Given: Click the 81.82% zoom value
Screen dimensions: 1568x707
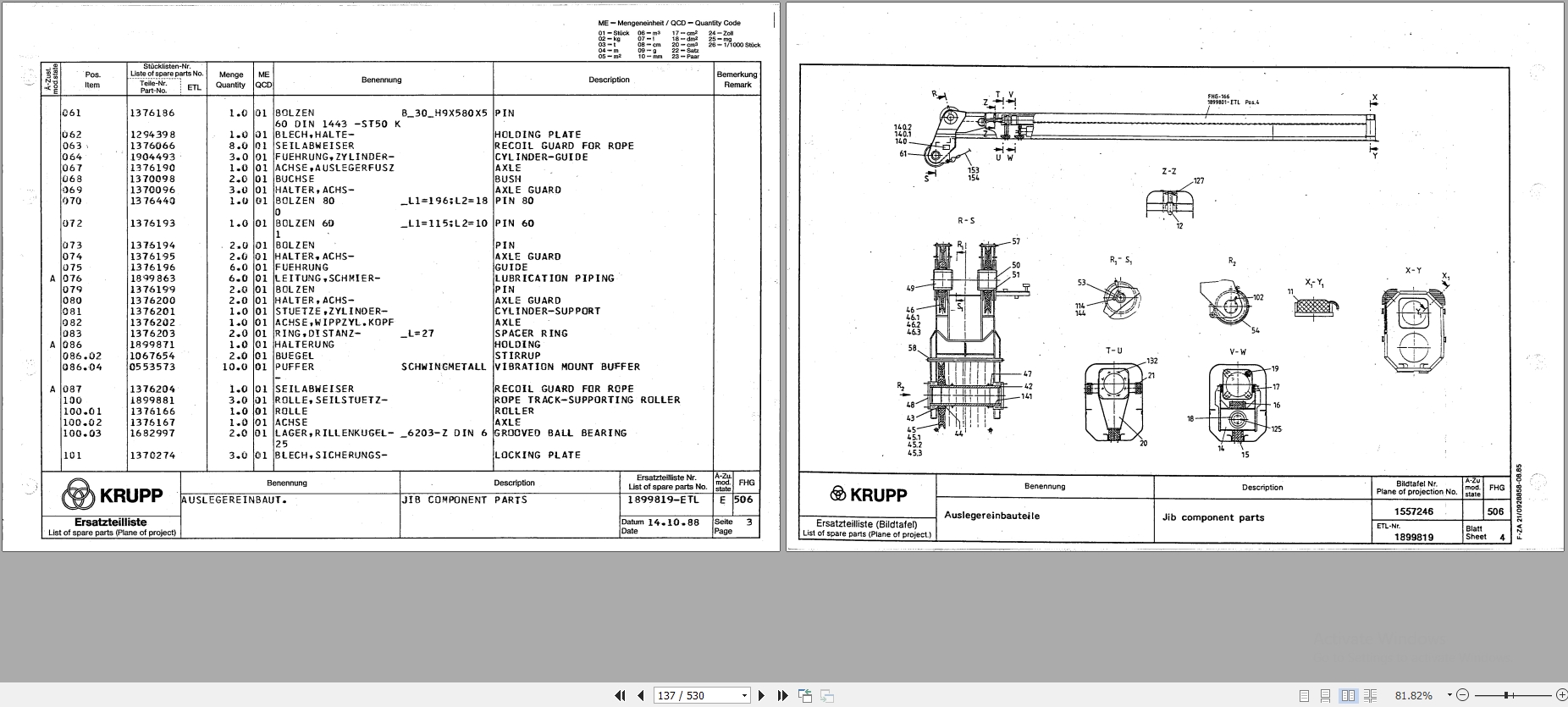Looking at the screenshot, I should click(1413, 695).
